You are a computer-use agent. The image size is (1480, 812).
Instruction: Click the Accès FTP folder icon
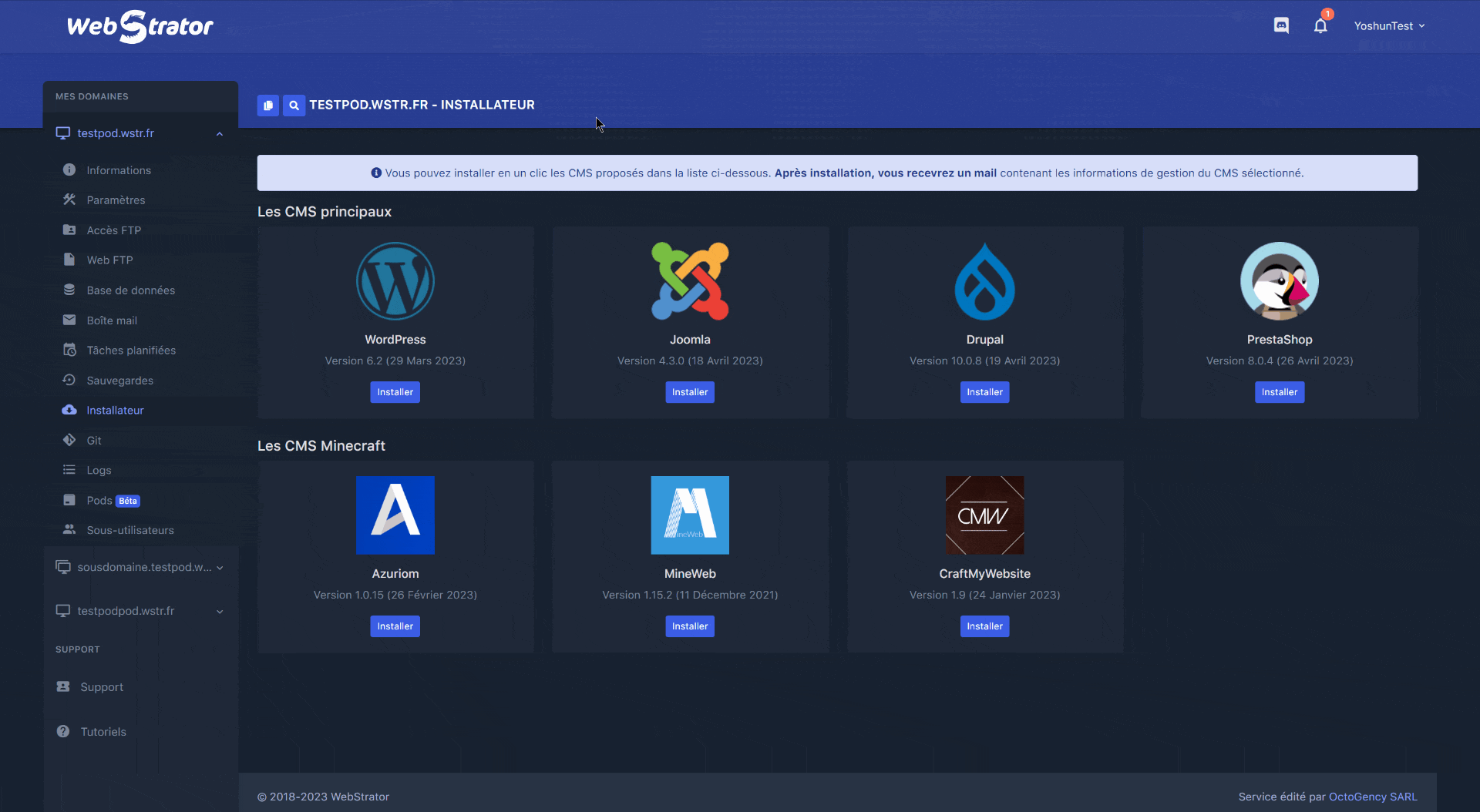point(69,230)
